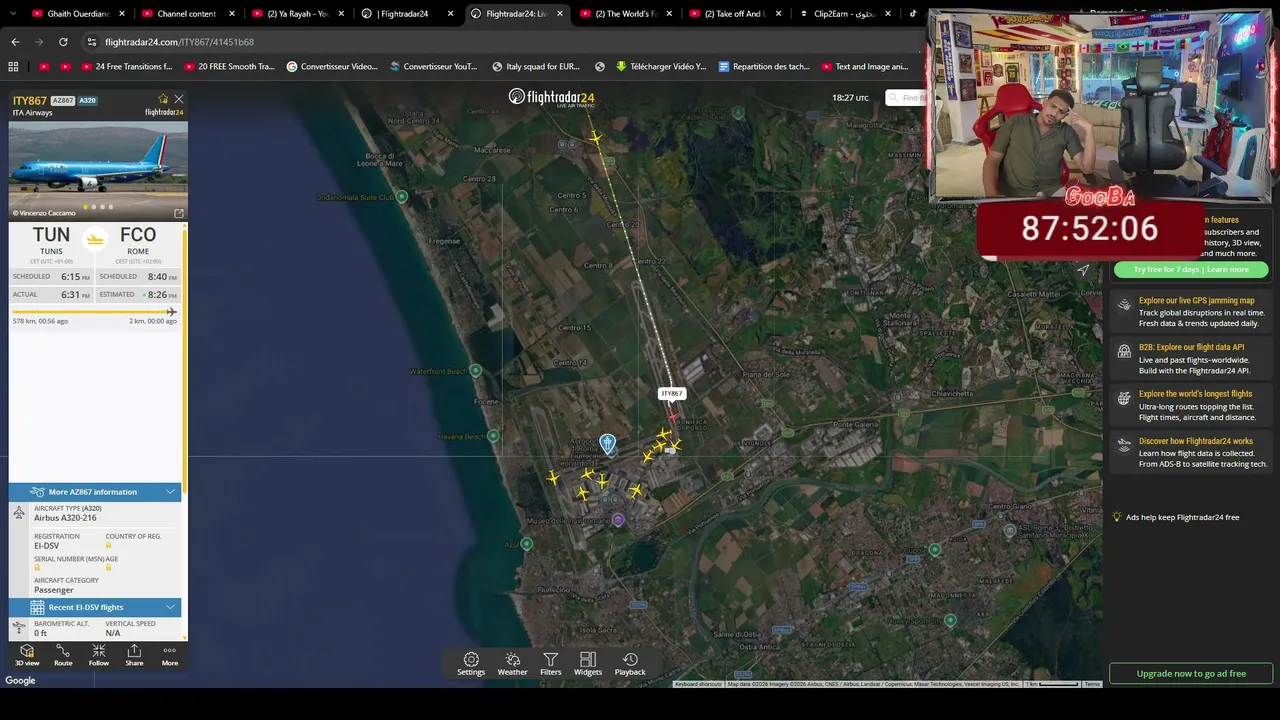Expand the Recent EI-DSV flights section

(x=95, y=607)
